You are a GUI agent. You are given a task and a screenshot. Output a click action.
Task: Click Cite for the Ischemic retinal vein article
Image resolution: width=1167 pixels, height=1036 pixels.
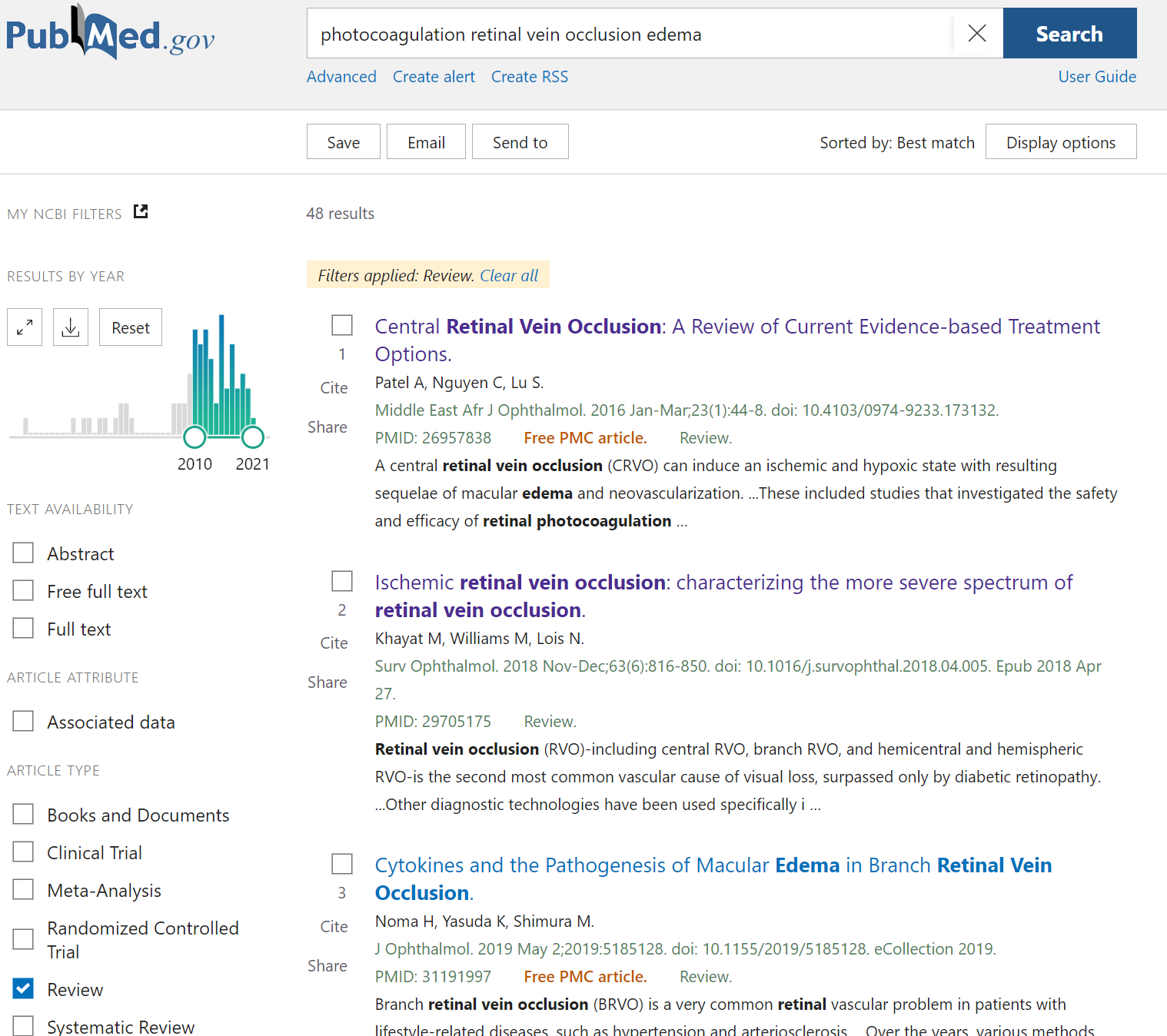[334, 643]
